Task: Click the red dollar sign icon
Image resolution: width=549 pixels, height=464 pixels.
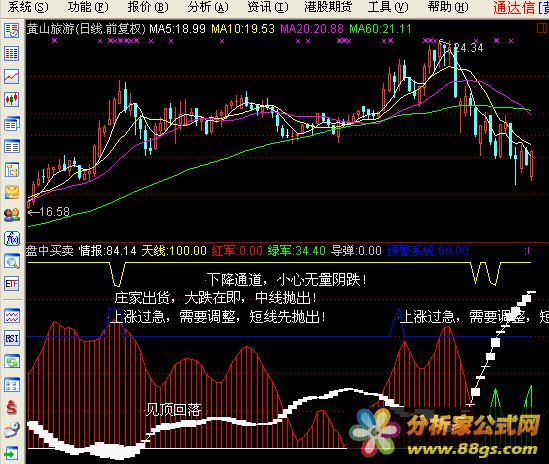Action: (x=12, y=408)
